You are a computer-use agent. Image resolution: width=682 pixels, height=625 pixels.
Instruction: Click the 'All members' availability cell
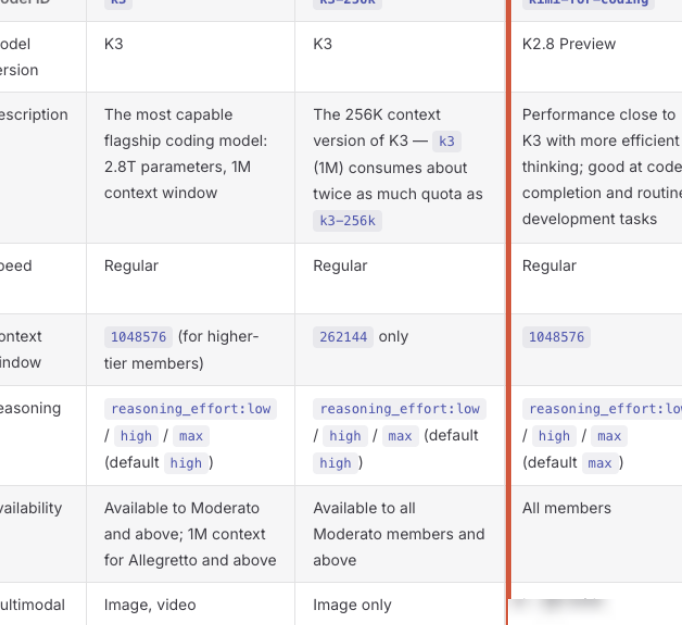tap(567, 508)
